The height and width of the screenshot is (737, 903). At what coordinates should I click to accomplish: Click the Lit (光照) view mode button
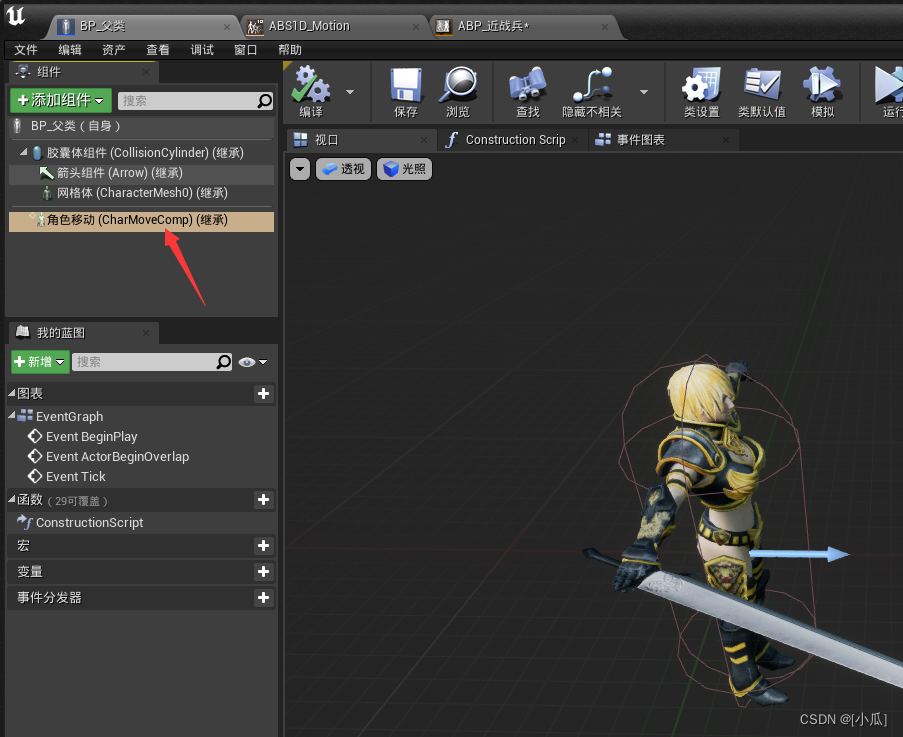coord(404,169)
